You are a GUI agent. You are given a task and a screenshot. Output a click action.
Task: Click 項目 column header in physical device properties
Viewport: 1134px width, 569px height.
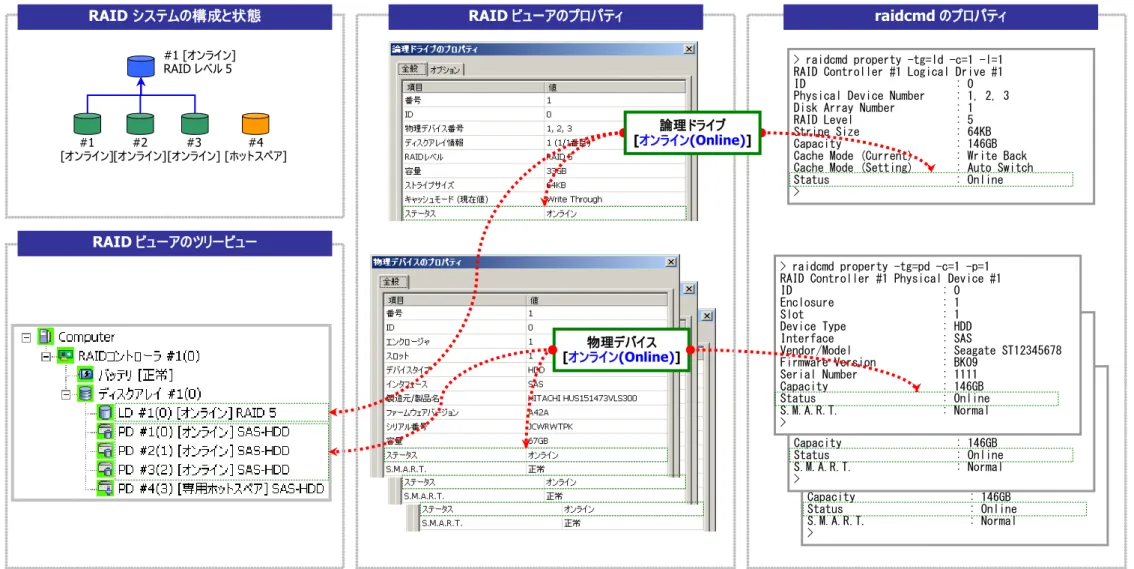point(455,299)
